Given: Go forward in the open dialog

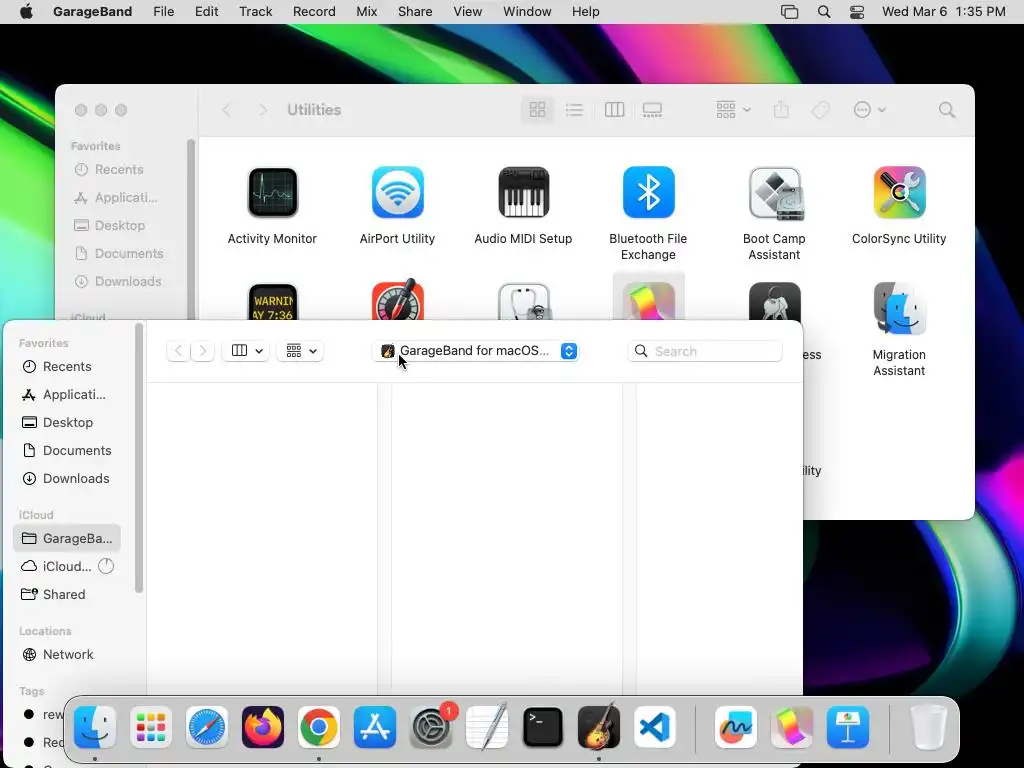Looking at the screenshot, I should [x=202, y=351].
